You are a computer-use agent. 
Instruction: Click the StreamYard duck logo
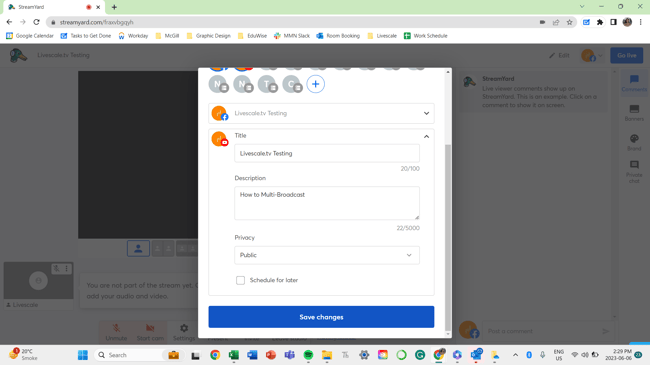pos(18,55)
